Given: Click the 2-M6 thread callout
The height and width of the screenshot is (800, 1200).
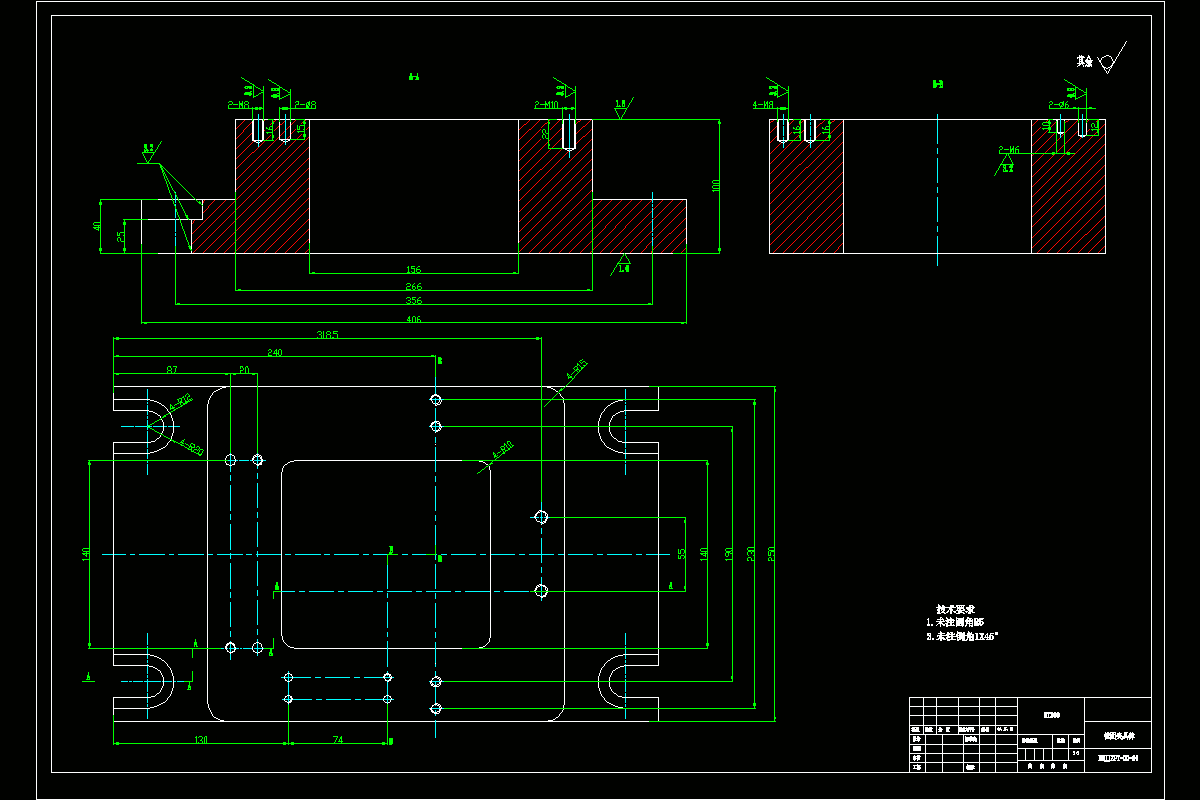Looking at the screenshot, I should 1009,150.
